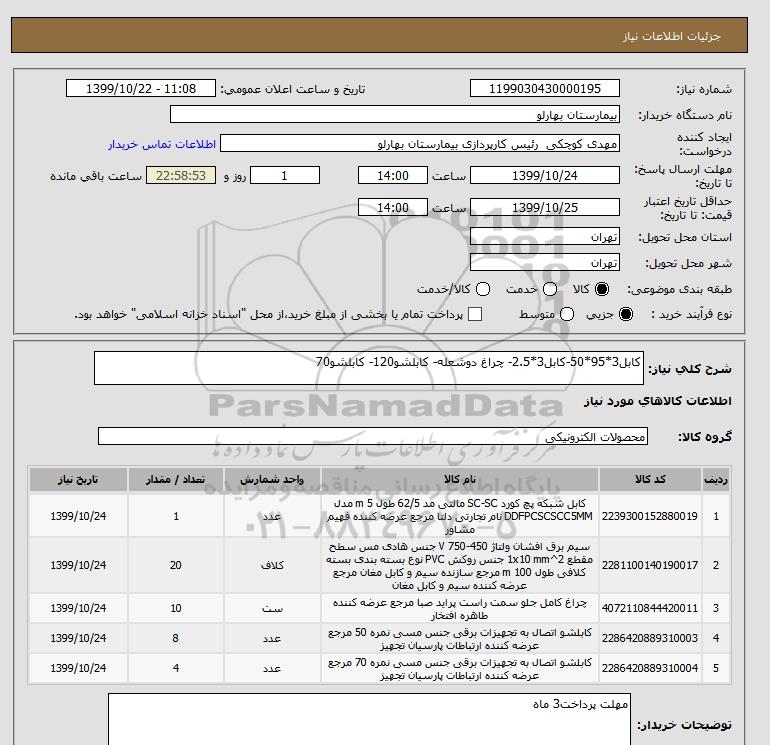The image size is (770, 745).
Task: Click the goods group محصولات الکترونیکی field
Action: point(373,436)
